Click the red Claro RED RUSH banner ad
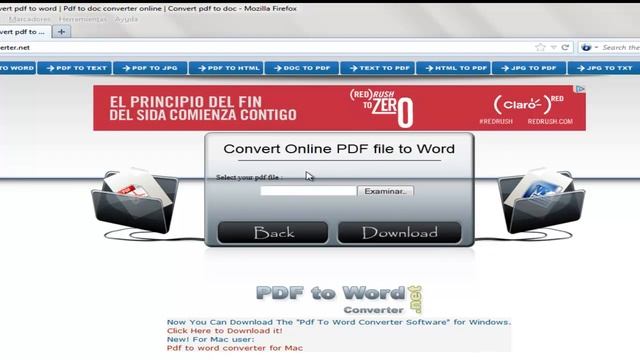This screenshot has height=360, width=640. point(339,108)
